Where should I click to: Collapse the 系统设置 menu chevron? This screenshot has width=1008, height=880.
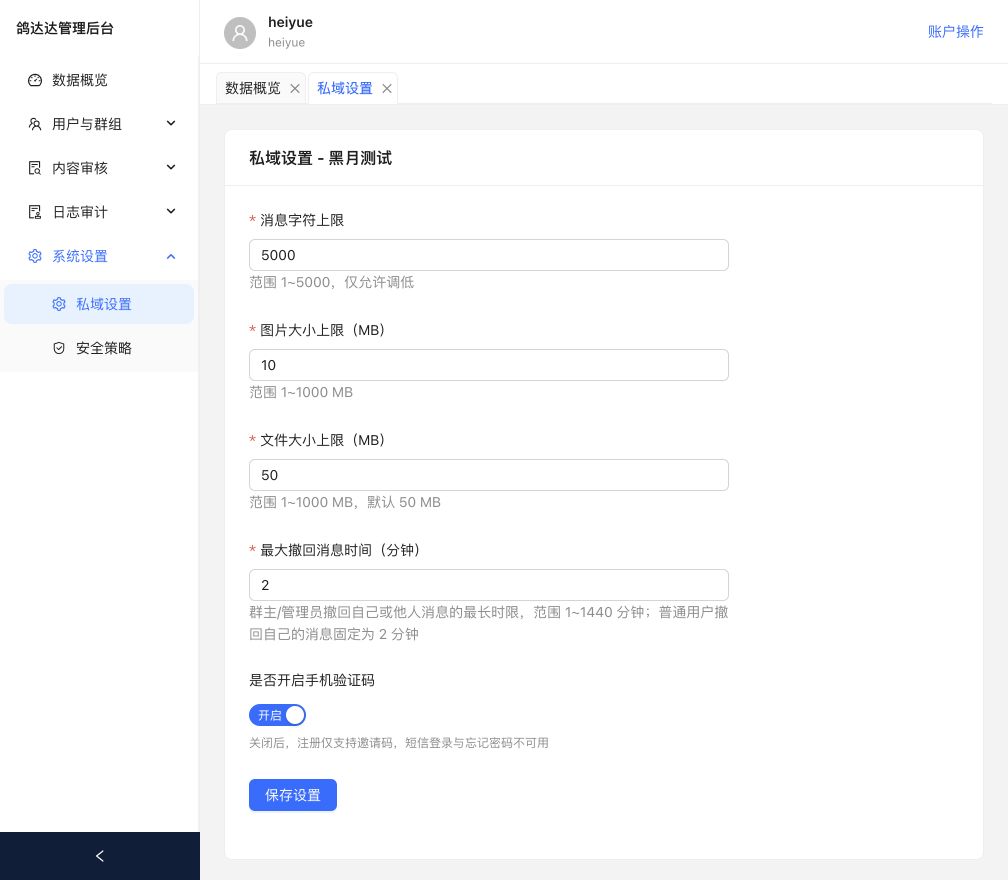171,256
